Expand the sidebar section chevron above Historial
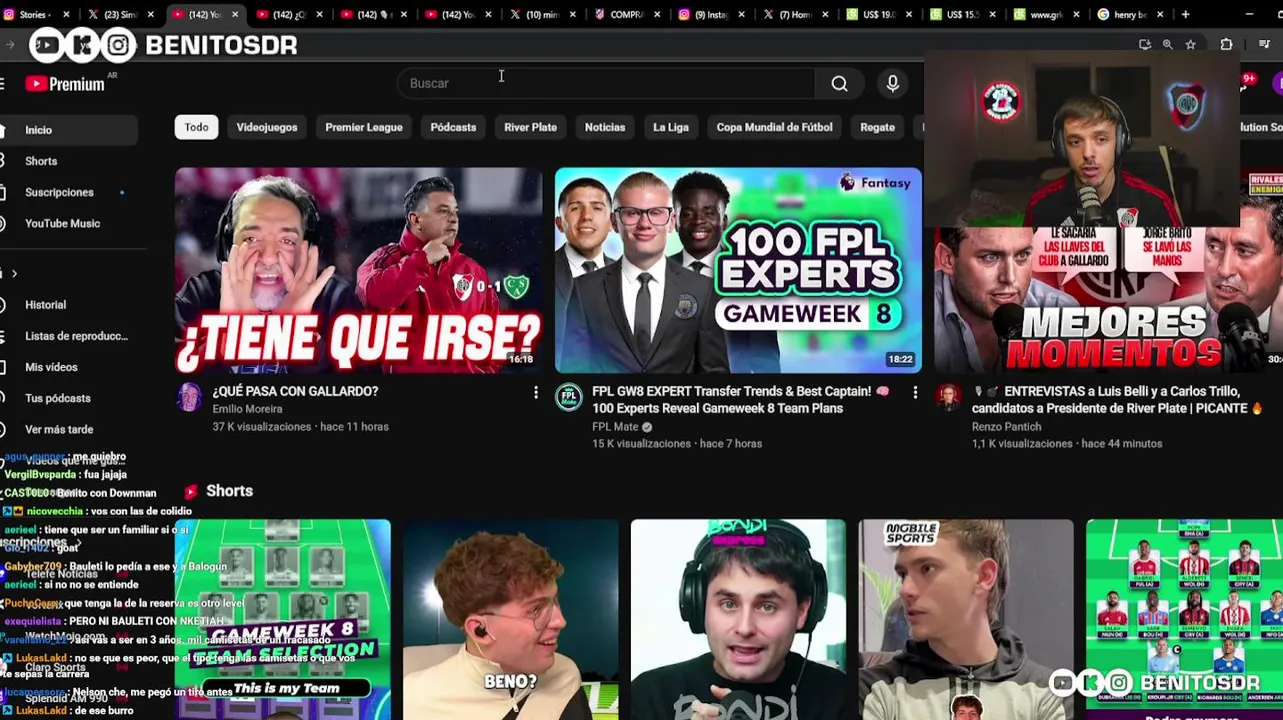This screenshot has width=1283, height=720. point(14,273)
